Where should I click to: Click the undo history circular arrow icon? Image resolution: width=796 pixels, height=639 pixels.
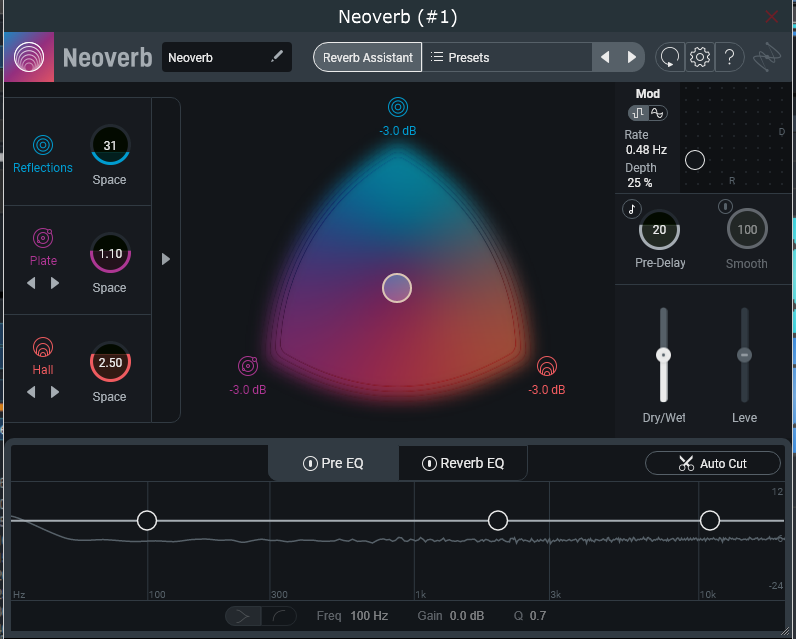(x=670, y=57)
